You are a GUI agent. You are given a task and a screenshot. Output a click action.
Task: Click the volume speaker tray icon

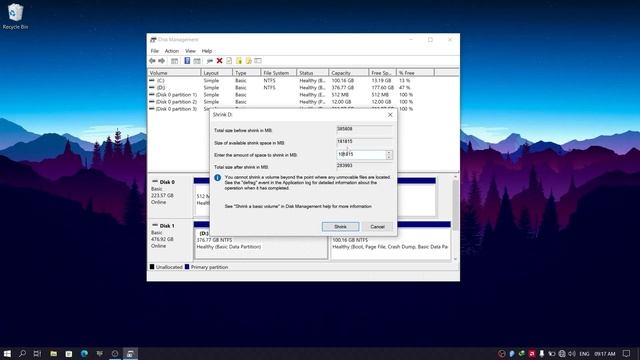[572, 353]
